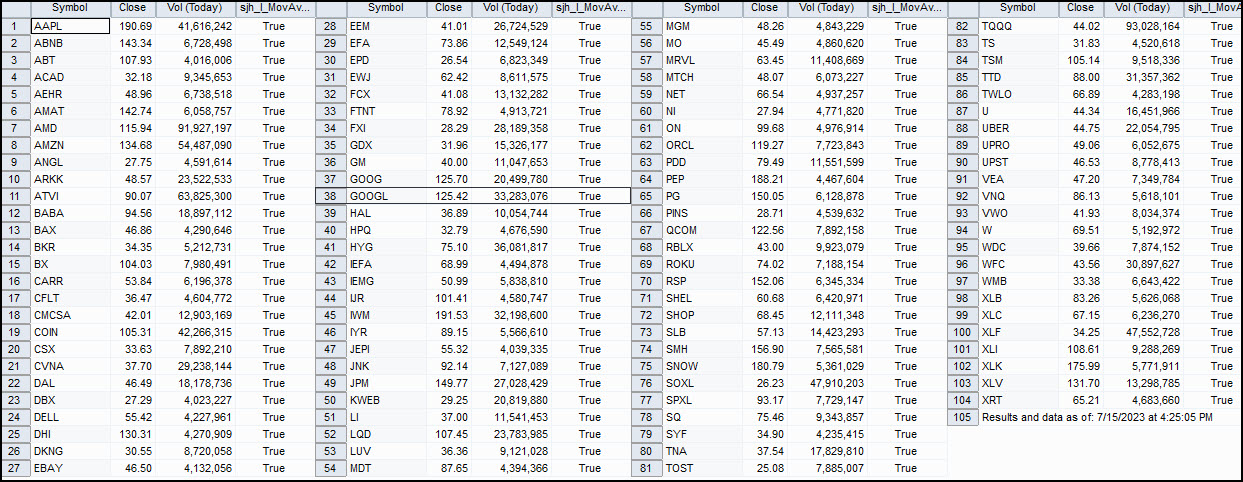Select the UPST symbol cell
The height and width of the screenshot is (482, 1243).
point(1017,162)
